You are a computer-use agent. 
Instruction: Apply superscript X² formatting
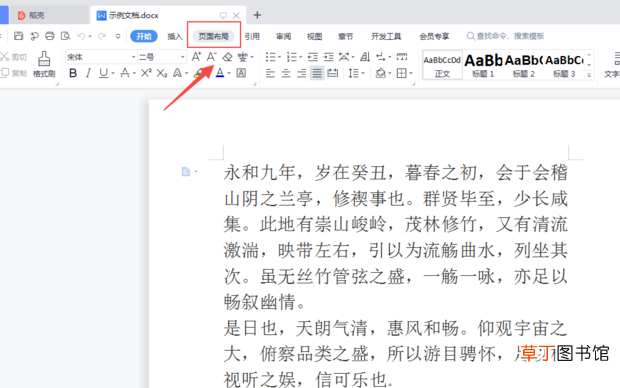146,73
